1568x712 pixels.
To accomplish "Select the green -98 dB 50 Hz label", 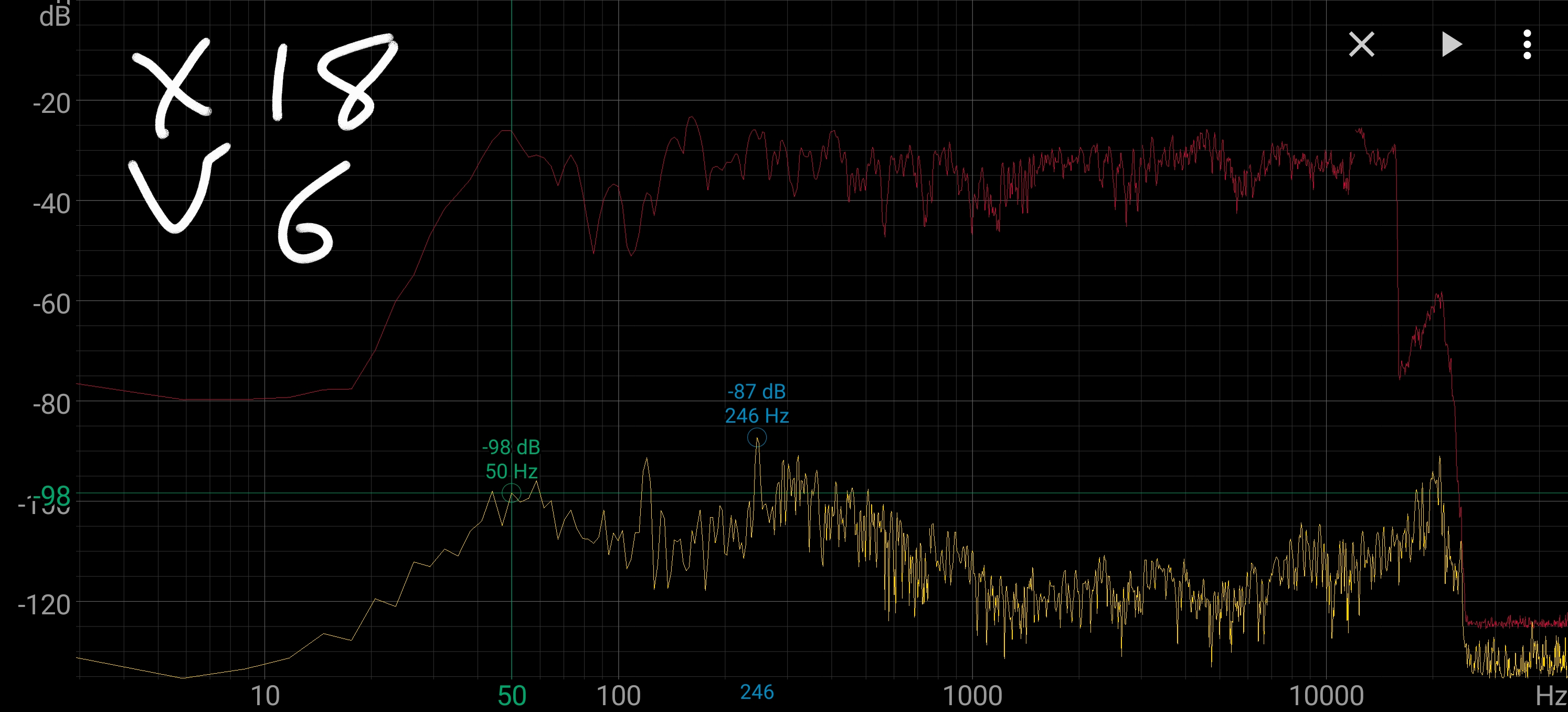I will click(x=511, y=458).
